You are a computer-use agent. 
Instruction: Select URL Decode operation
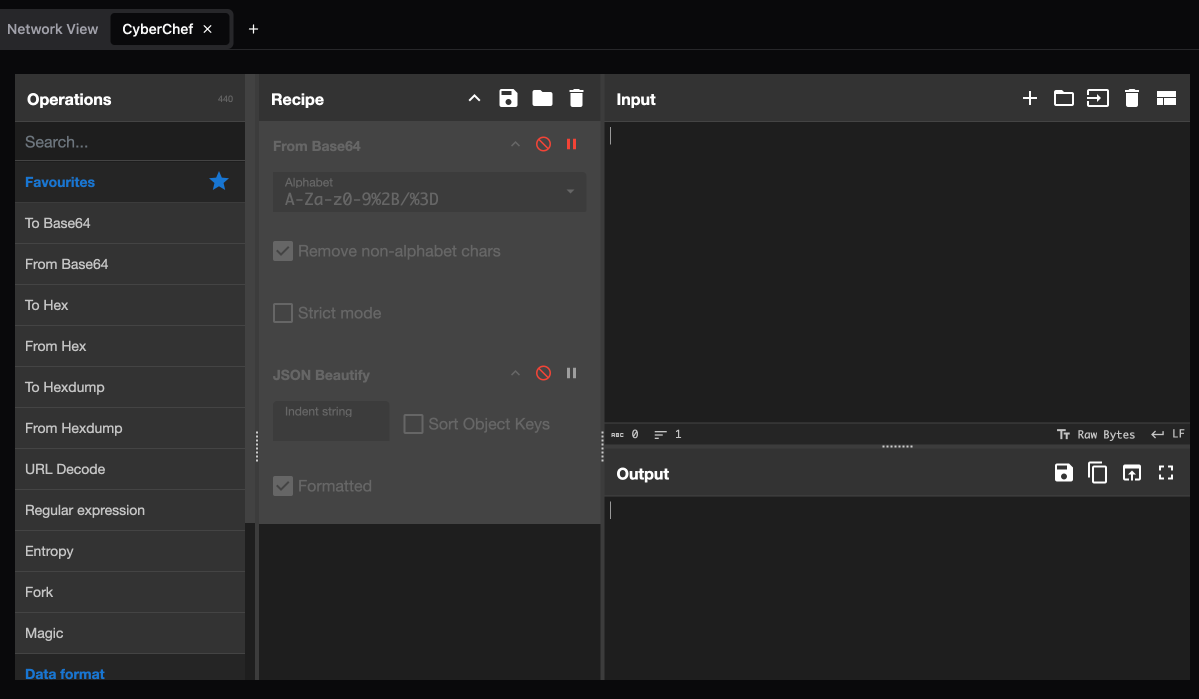(x=130, y=470)
